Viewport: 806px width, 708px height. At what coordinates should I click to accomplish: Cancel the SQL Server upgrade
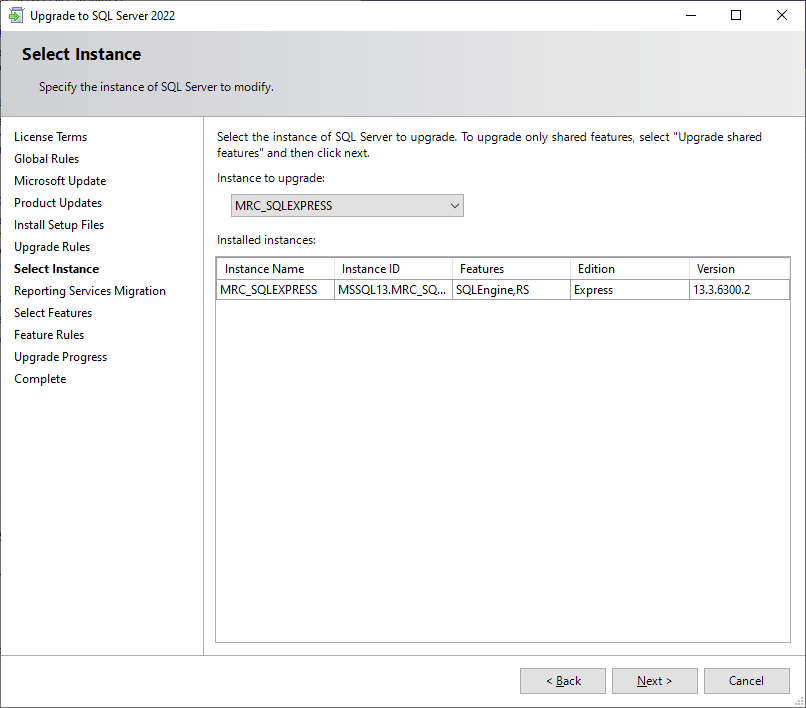tap(746, 681)
